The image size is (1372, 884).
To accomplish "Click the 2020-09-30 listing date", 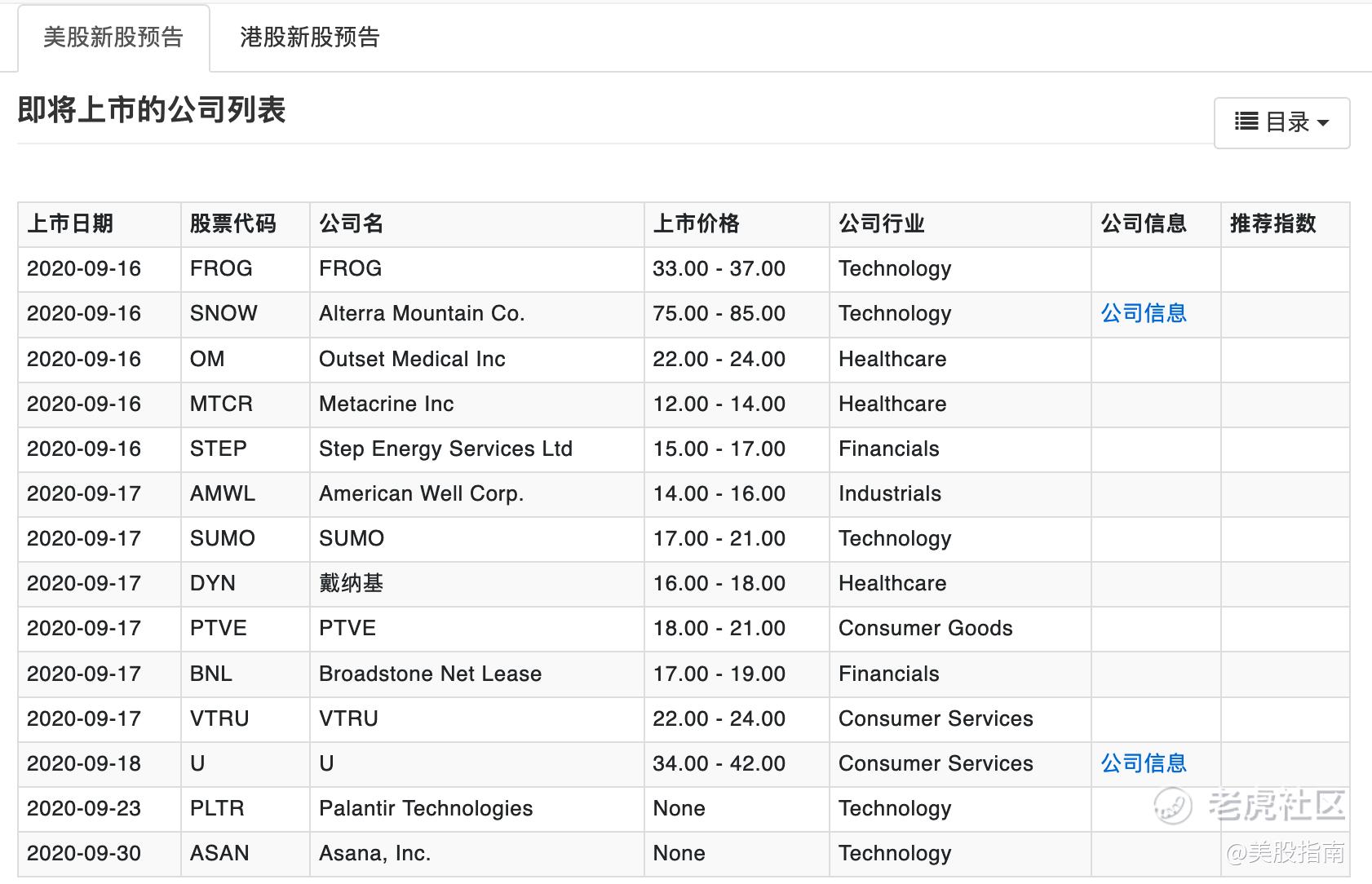I will click(84, 853).
